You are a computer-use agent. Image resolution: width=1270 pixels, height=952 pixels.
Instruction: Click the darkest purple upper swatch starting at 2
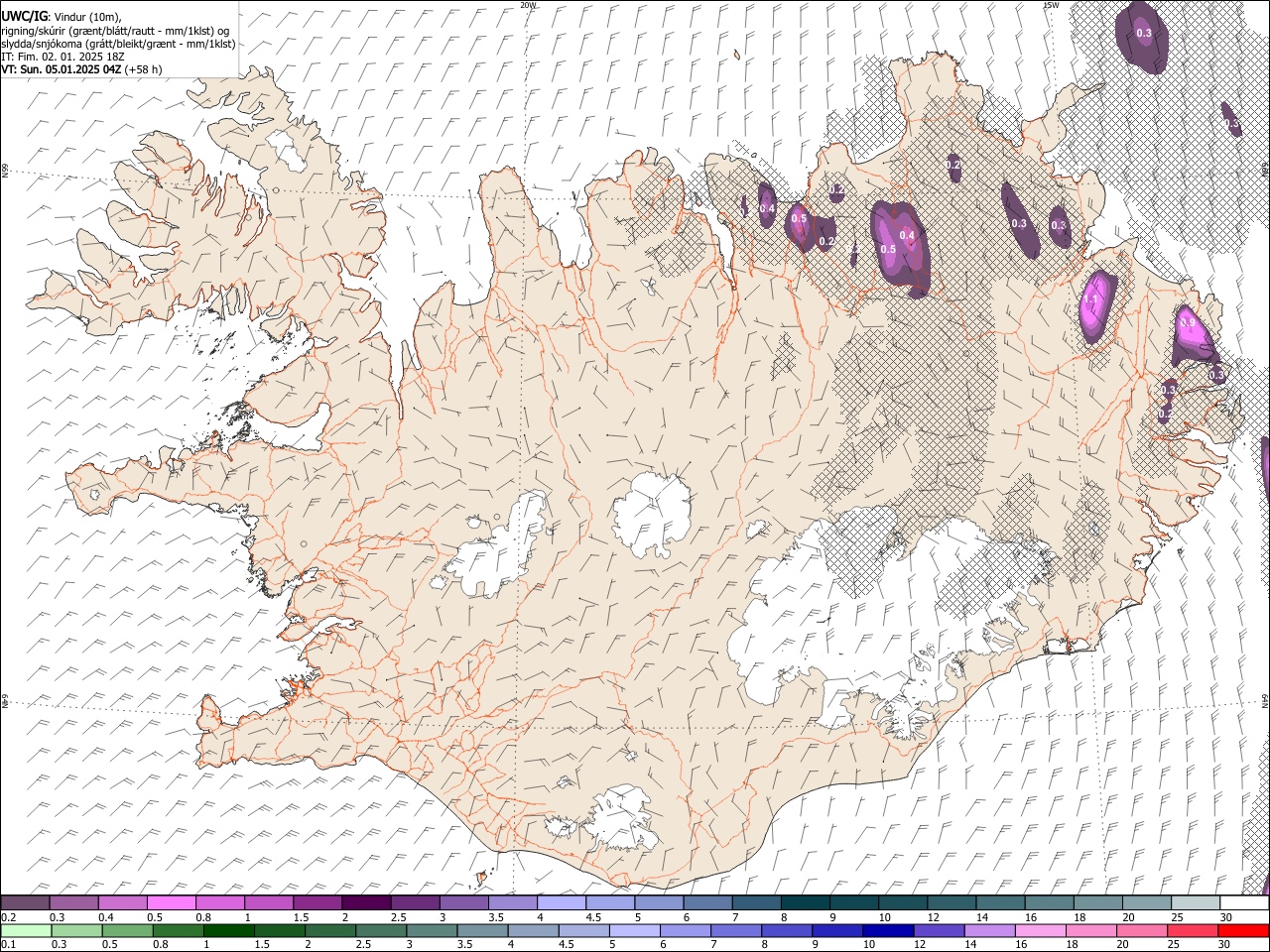coord(365,902)
